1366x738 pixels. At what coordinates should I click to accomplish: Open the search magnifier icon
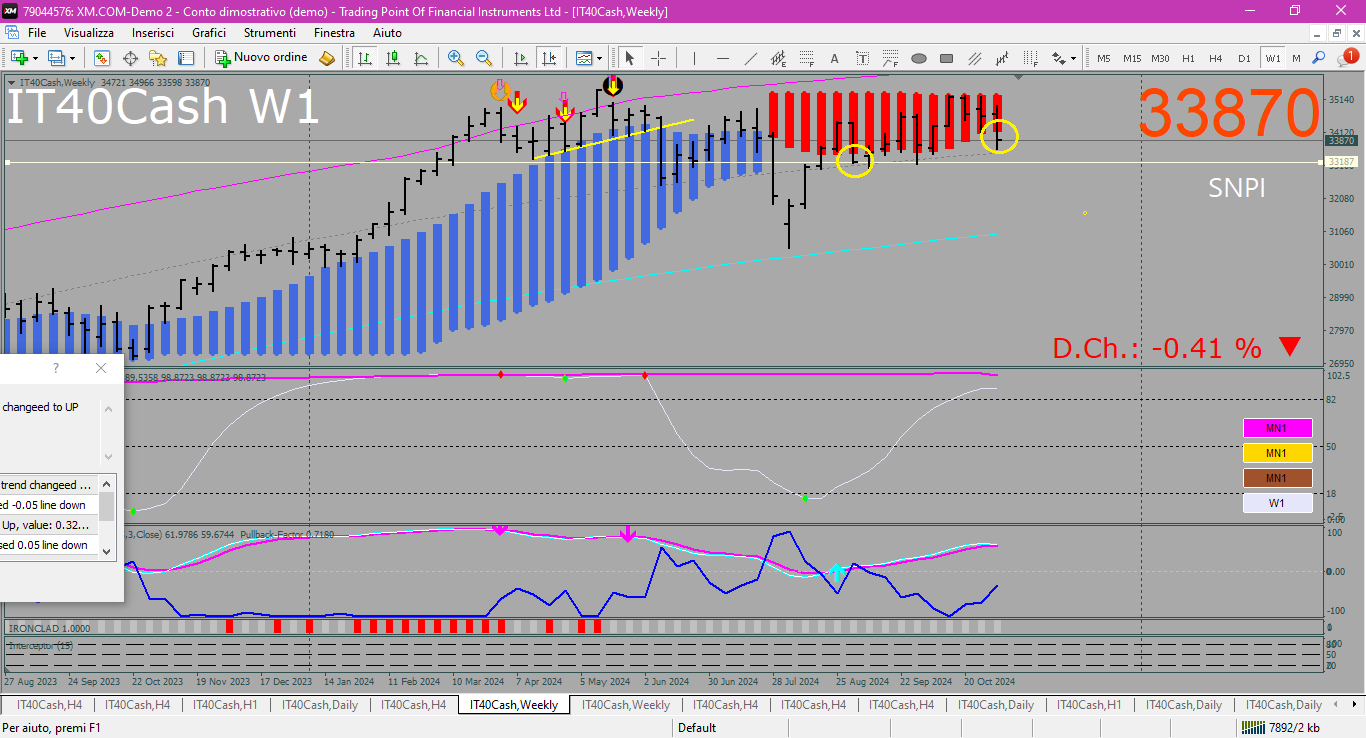coord(1319,58)
